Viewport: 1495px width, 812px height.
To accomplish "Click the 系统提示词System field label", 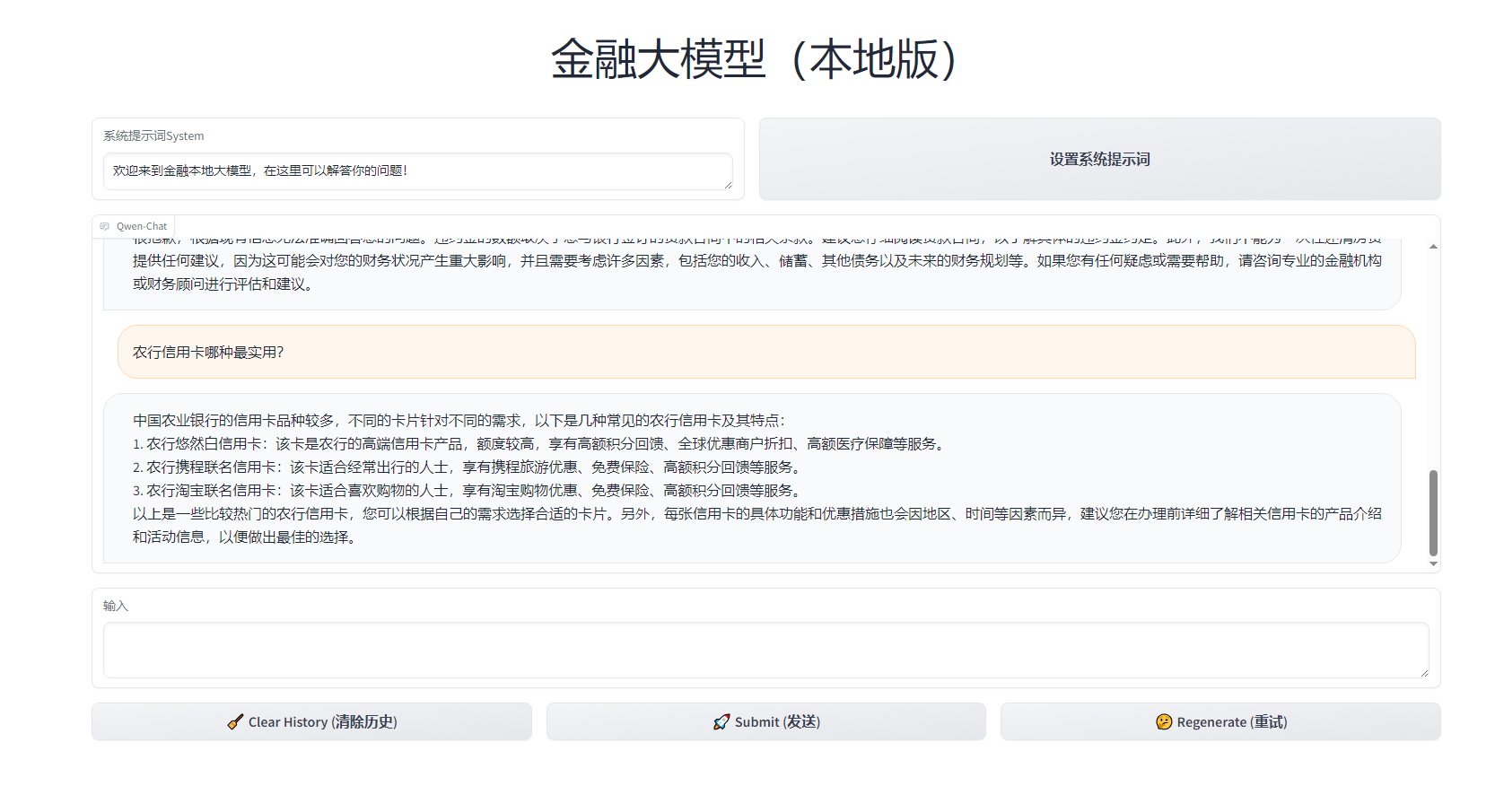I will click(x=153, y=136).
